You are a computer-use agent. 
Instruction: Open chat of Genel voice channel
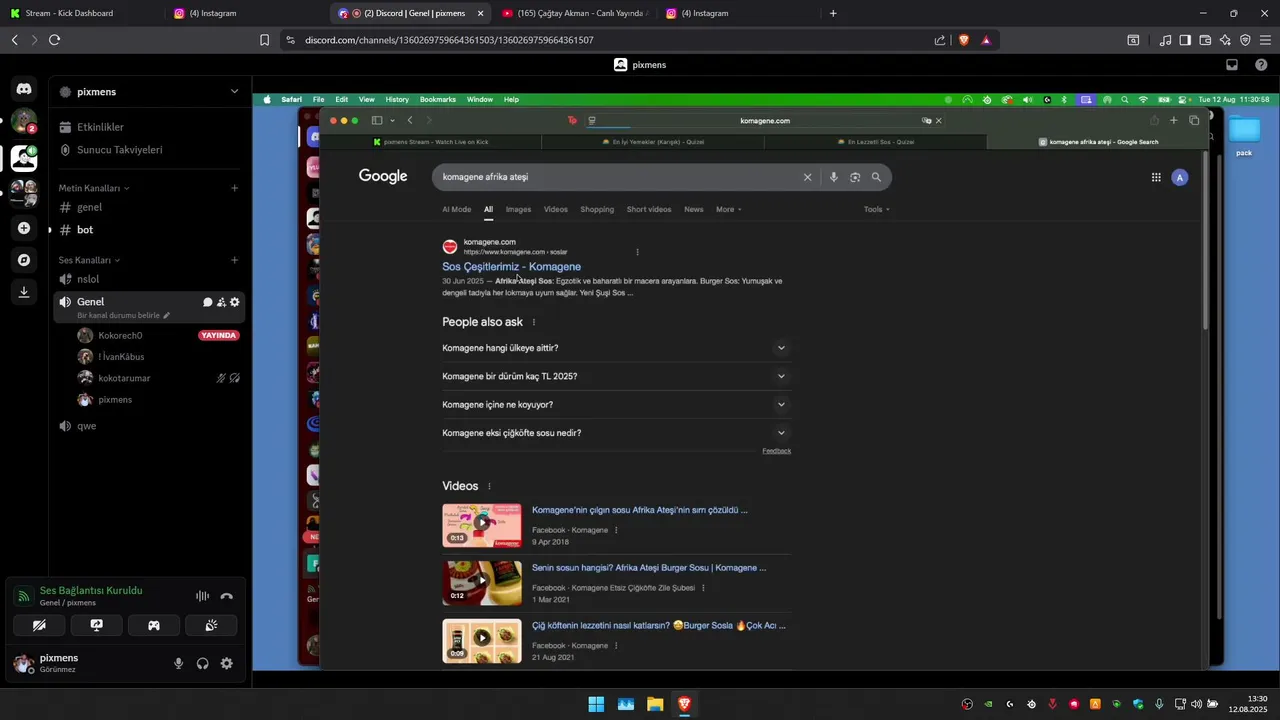pos(208,302)
